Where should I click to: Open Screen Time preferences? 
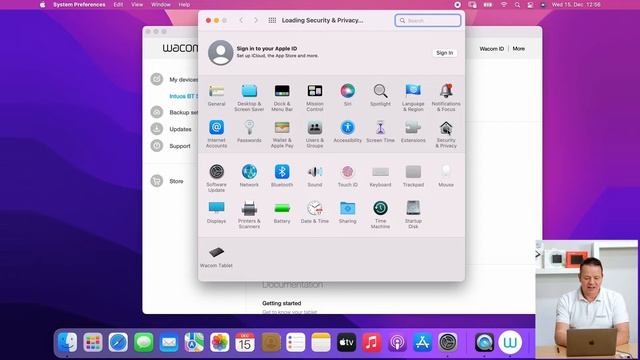click(380, 131)
